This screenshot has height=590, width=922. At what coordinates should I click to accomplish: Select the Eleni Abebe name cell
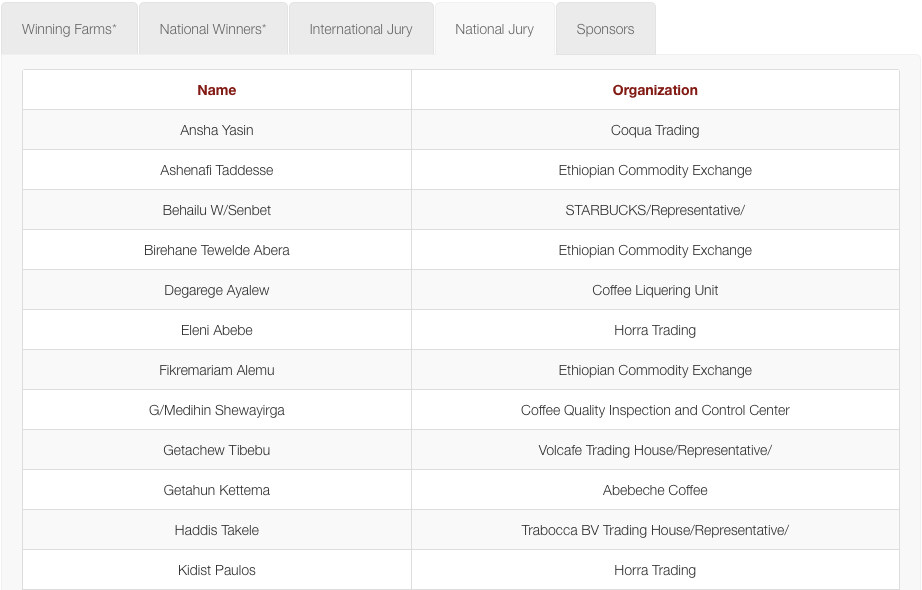click(x=217, y=330)
